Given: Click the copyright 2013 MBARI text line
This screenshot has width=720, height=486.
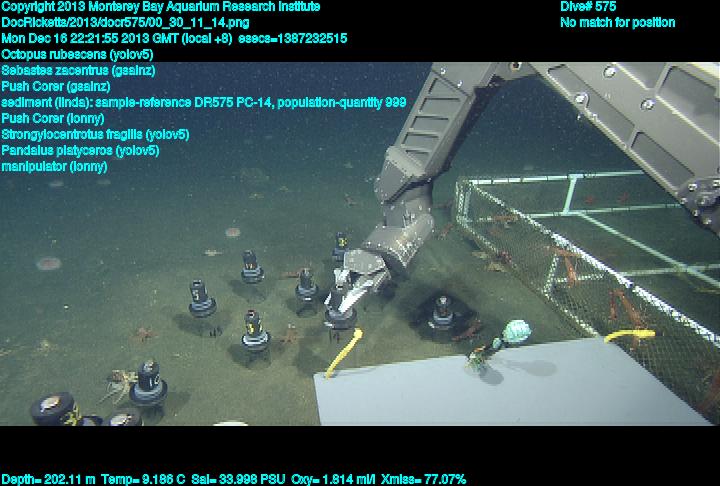Looking at the screenshot, I should [x=161, y=7].
